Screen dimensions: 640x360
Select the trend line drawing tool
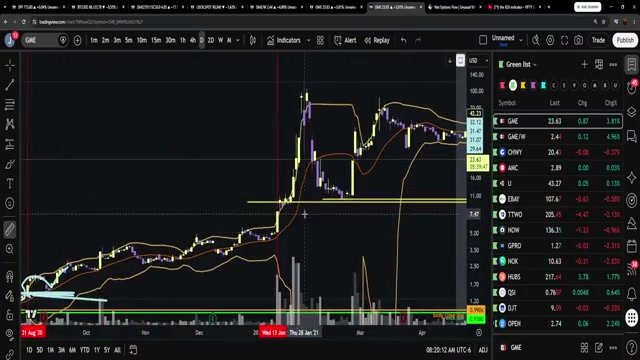(x=10, y=84)
